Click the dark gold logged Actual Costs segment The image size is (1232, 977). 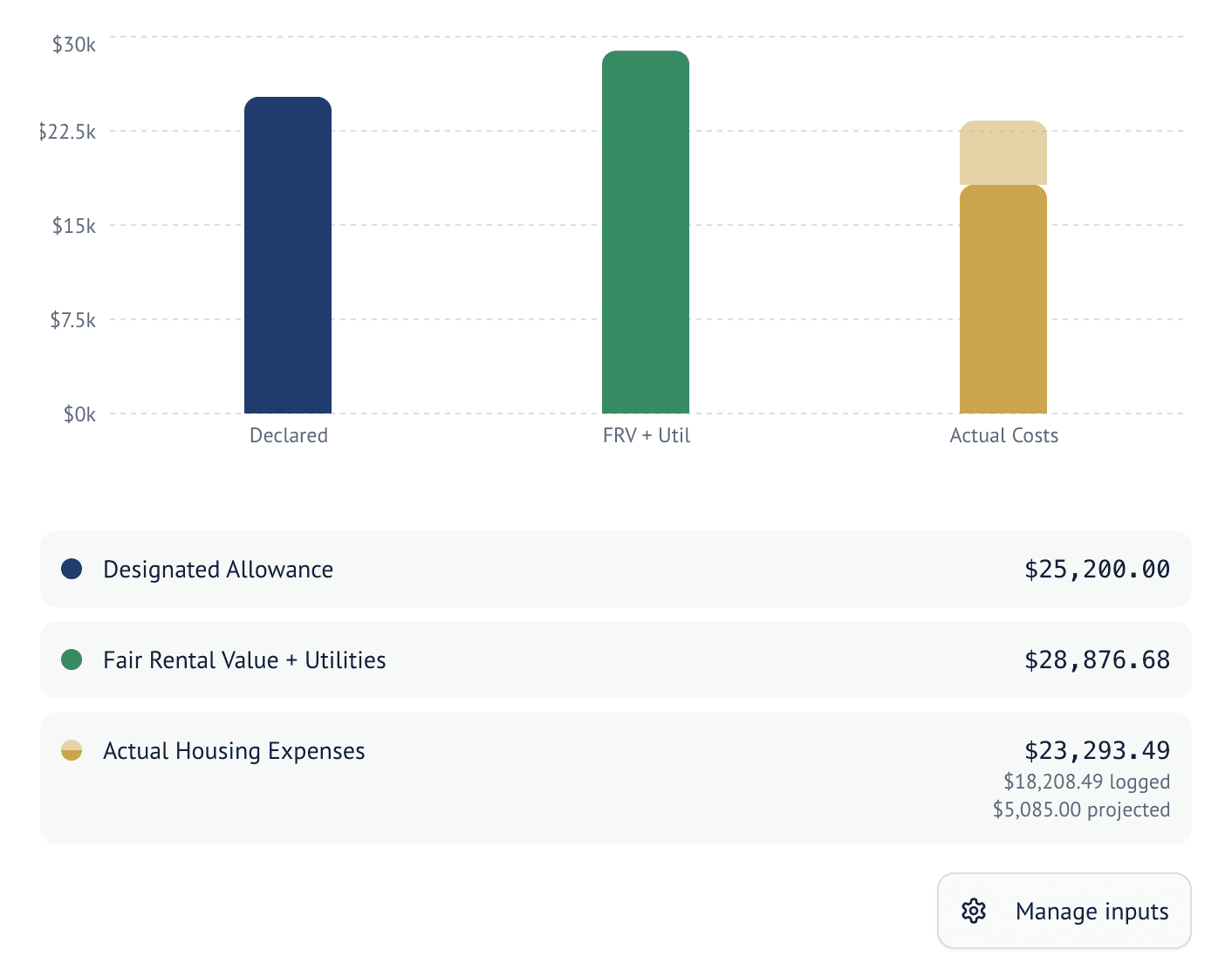(x=1003, y=299)
